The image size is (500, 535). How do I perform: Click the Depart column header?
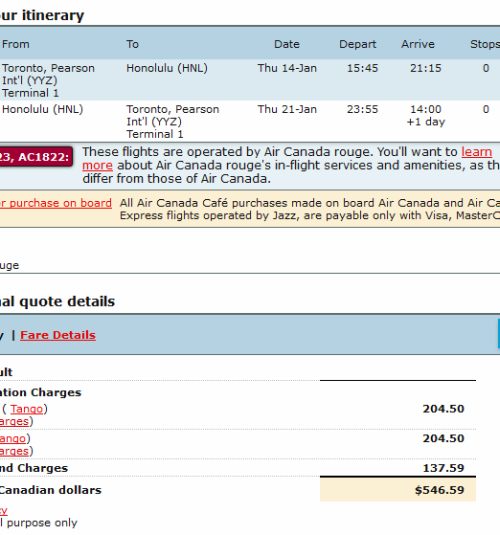(x=358, y=44)
